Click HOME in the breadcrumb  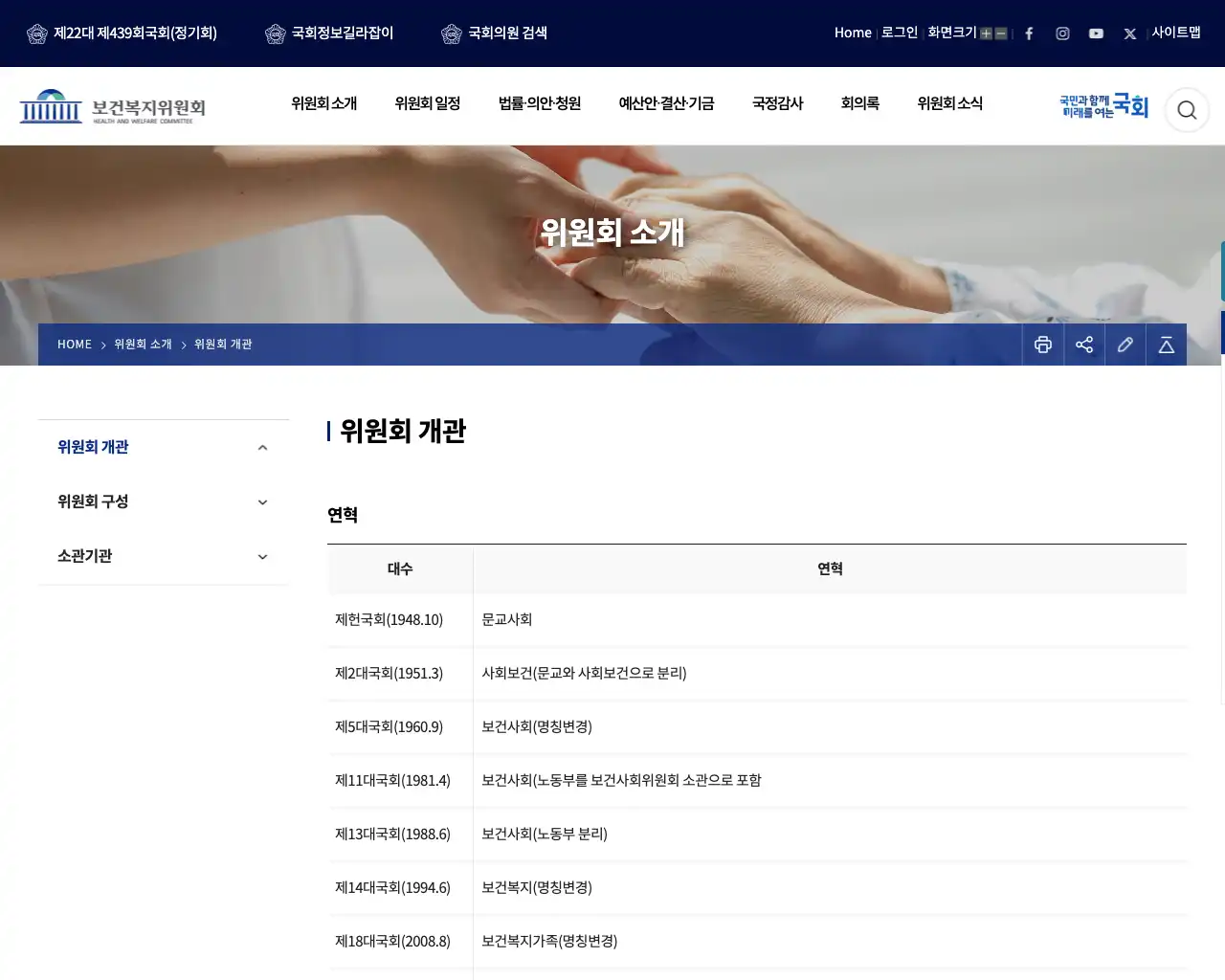(x=75, y=345)
